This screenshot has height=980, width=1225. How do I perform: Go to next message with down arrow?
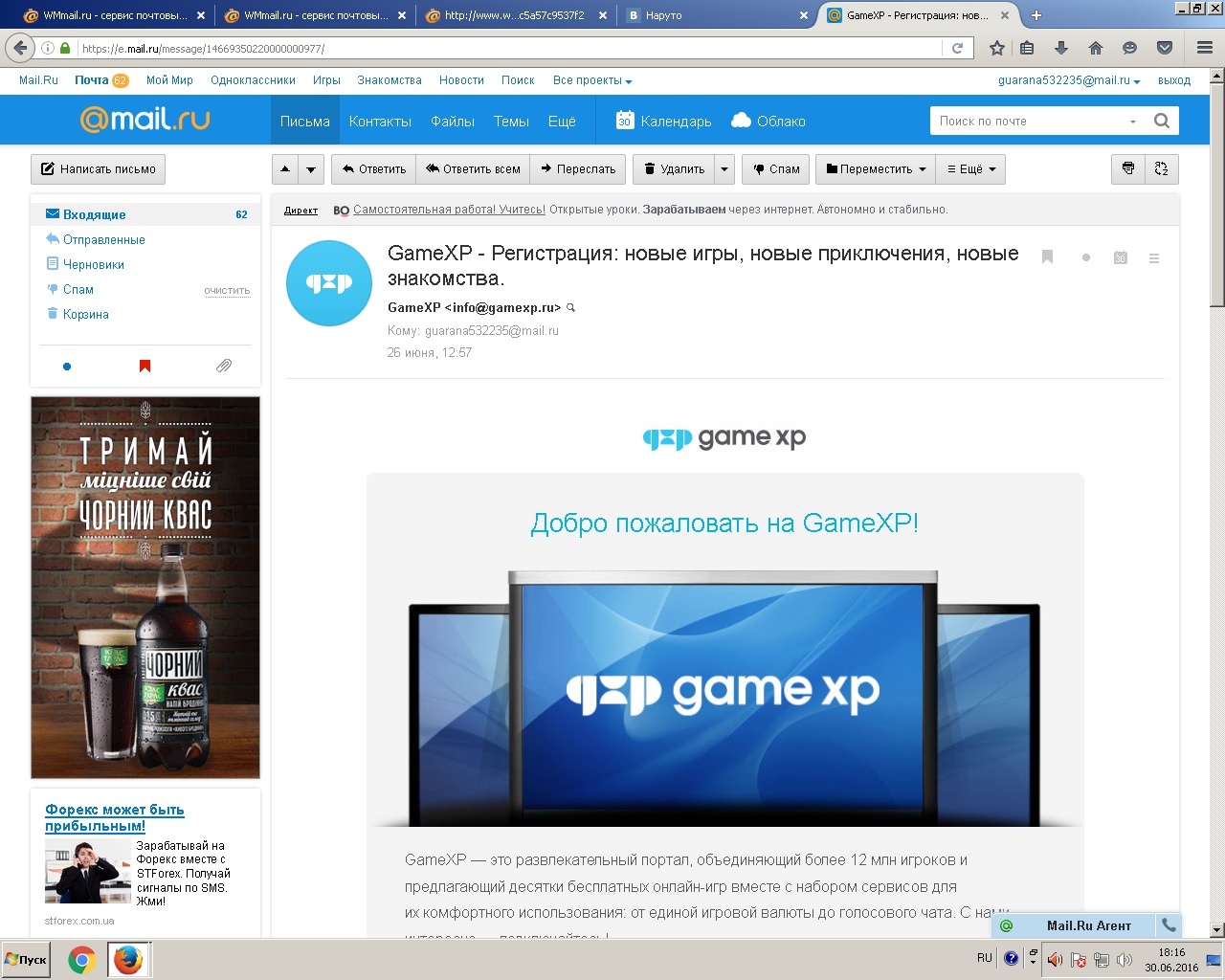(311, 169)
